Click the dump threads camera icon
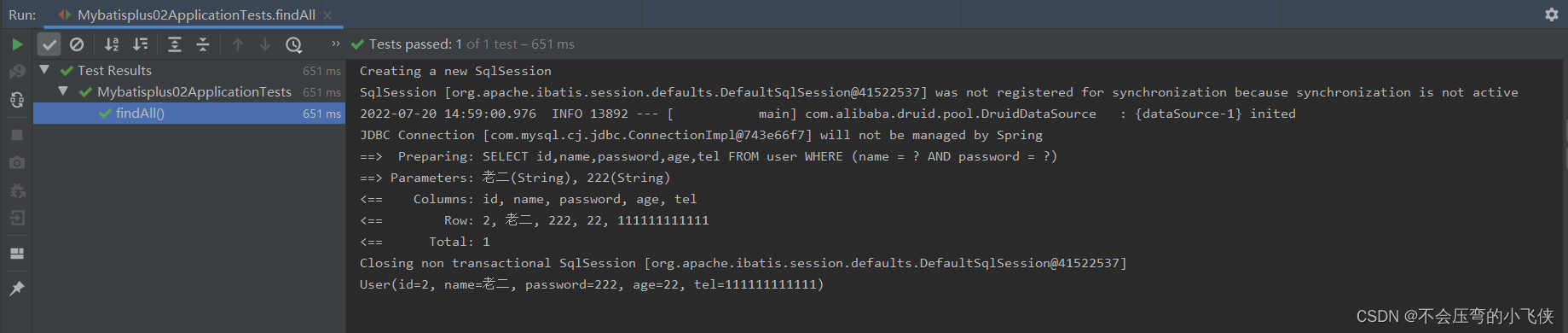This screenshot has height=333, width=1568. pyautogui.click(x=17, y=162)
